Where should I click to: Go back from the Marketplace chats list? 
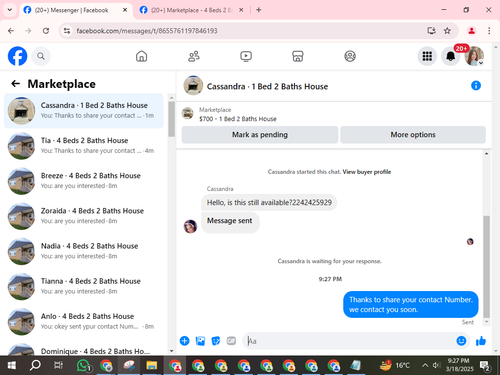point(15,84)
